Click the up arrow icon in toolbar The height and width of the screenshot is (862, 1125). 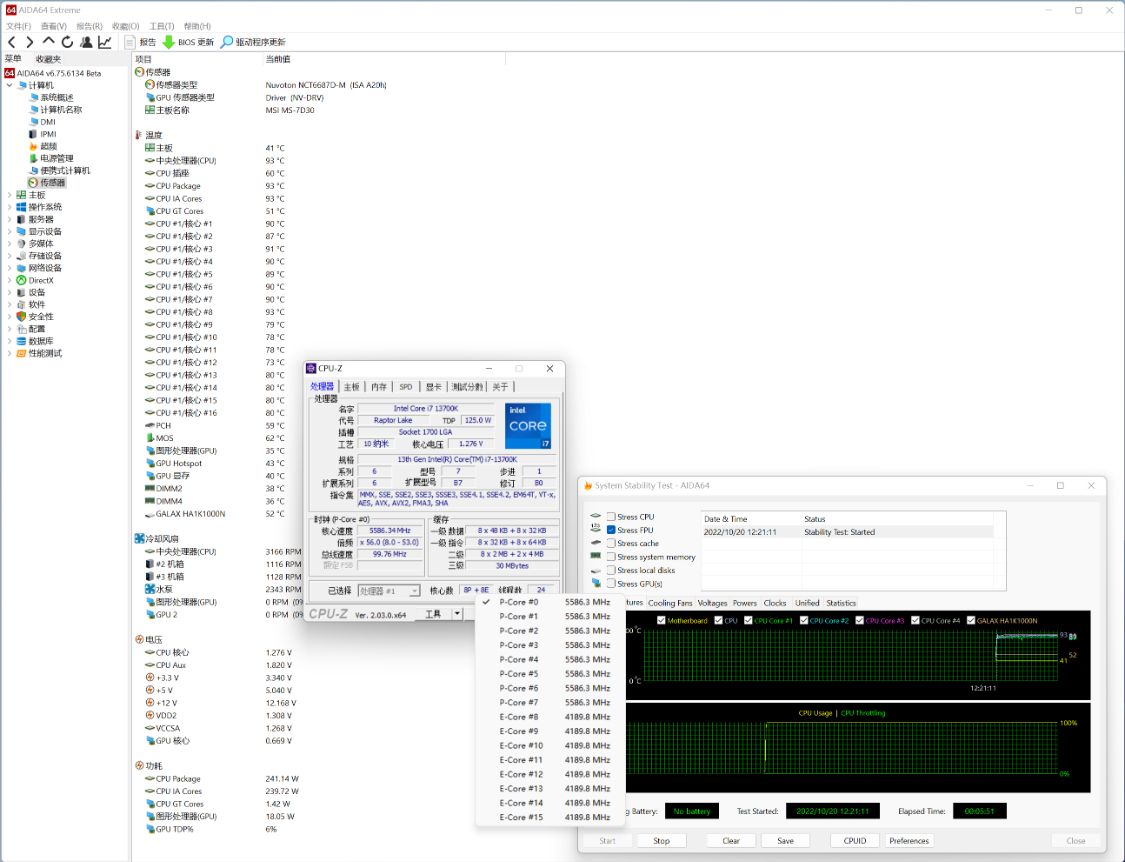tap(48, 42)
